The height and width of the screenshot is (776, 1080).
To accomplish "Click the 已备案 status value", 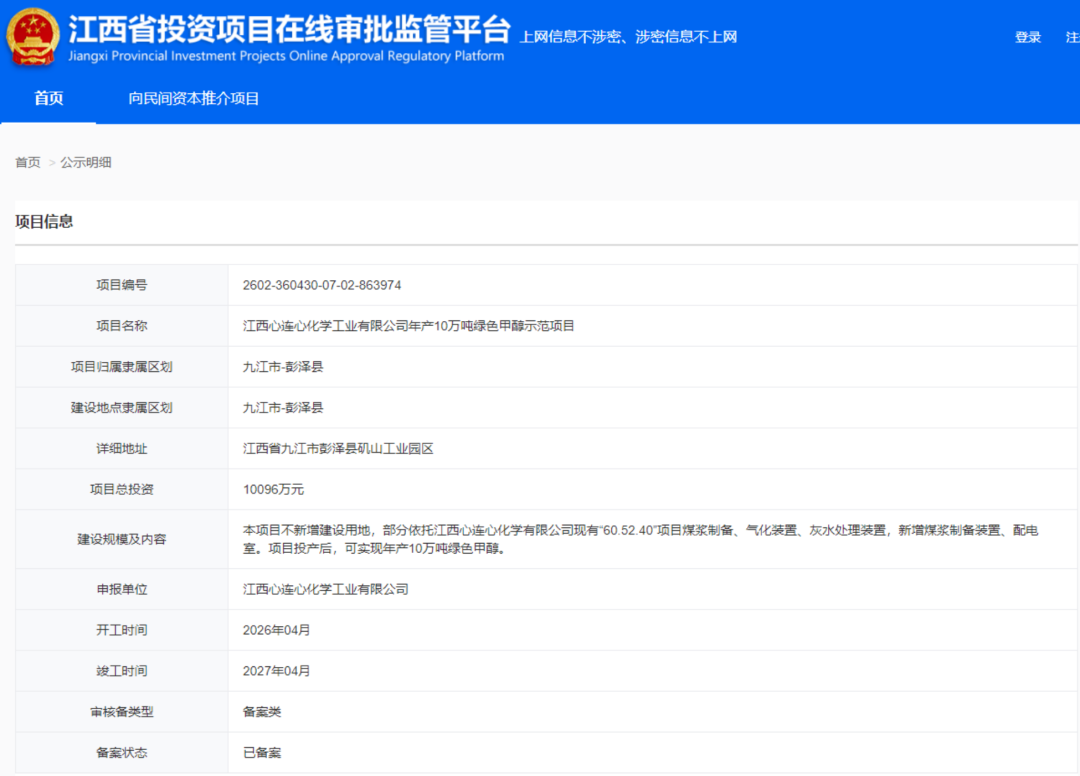I will 262,752.
